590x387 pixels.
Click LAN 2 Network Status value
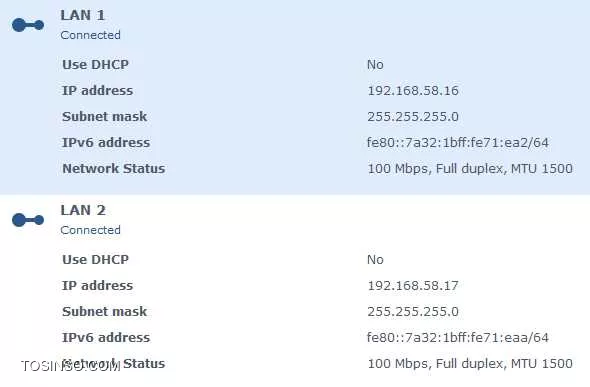[470, 363]
